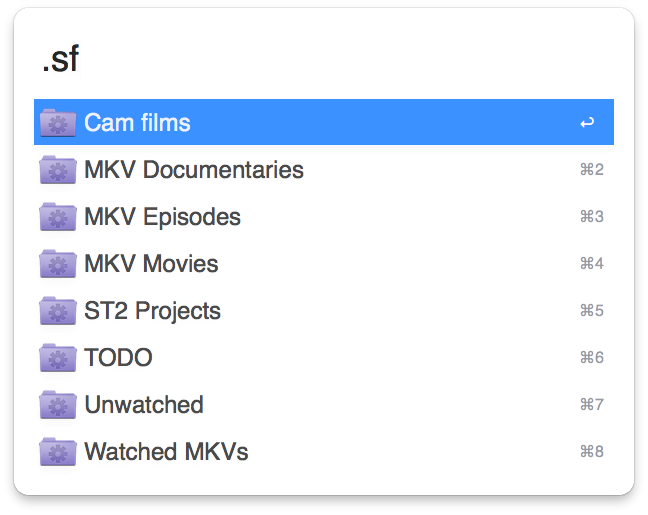This screenshot has width=648, height=515.
Task: Open the Cam films result
Action: pos(137,123)
